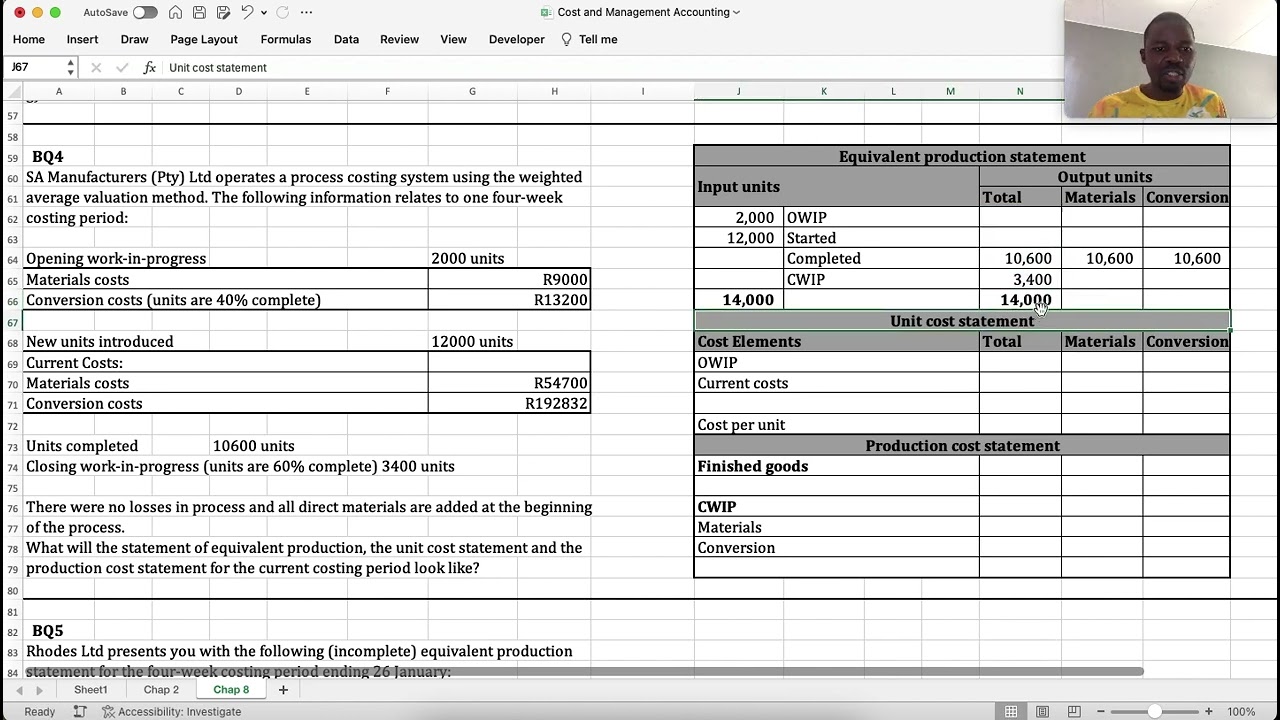Click the Save icon
Screen dimensions: 1280x720
point(200,12)
